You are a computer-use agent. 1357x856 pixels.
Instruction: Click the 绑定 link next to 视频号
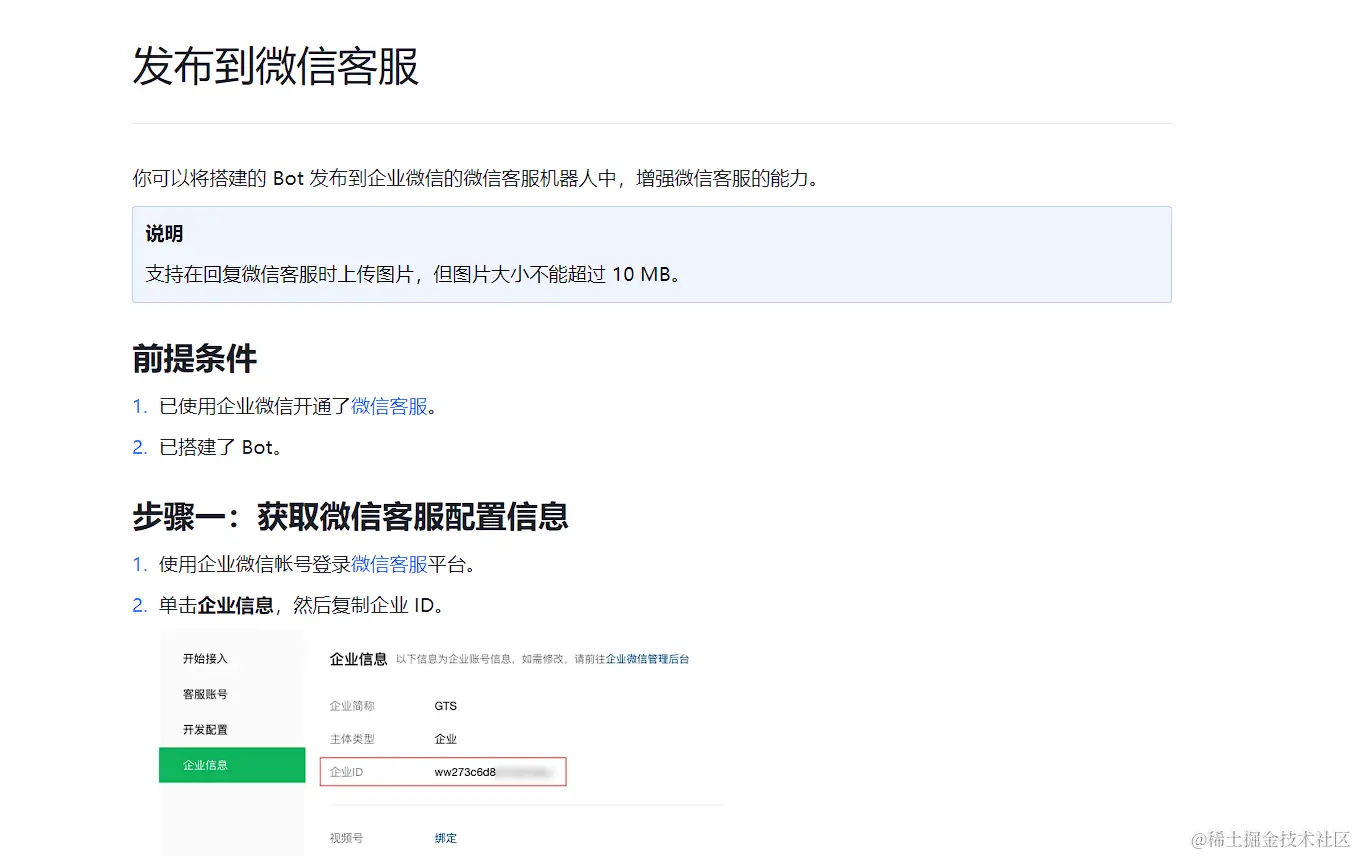[445, 838]
